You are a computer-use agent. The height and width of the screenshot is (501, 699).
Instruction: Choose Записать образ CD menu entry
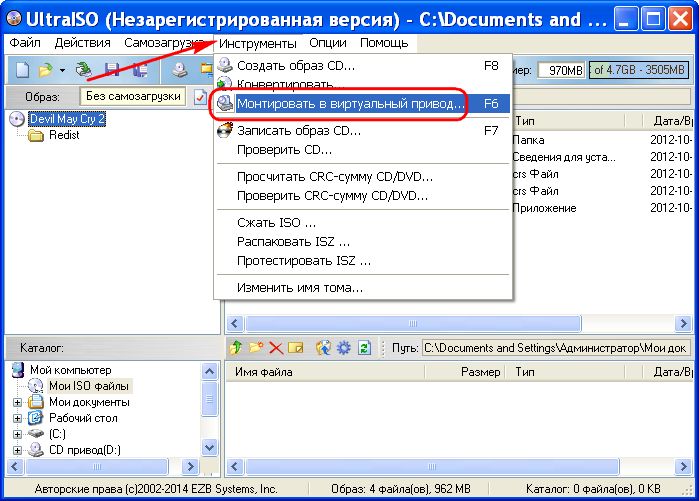click(299, 130)
